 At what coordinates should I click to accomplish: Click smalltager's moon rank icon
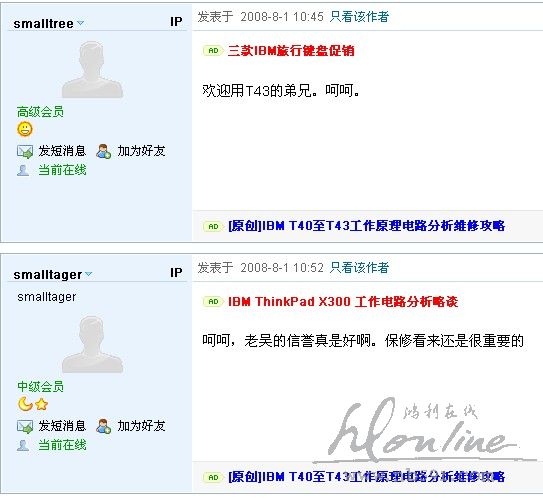tap(25, 404)
